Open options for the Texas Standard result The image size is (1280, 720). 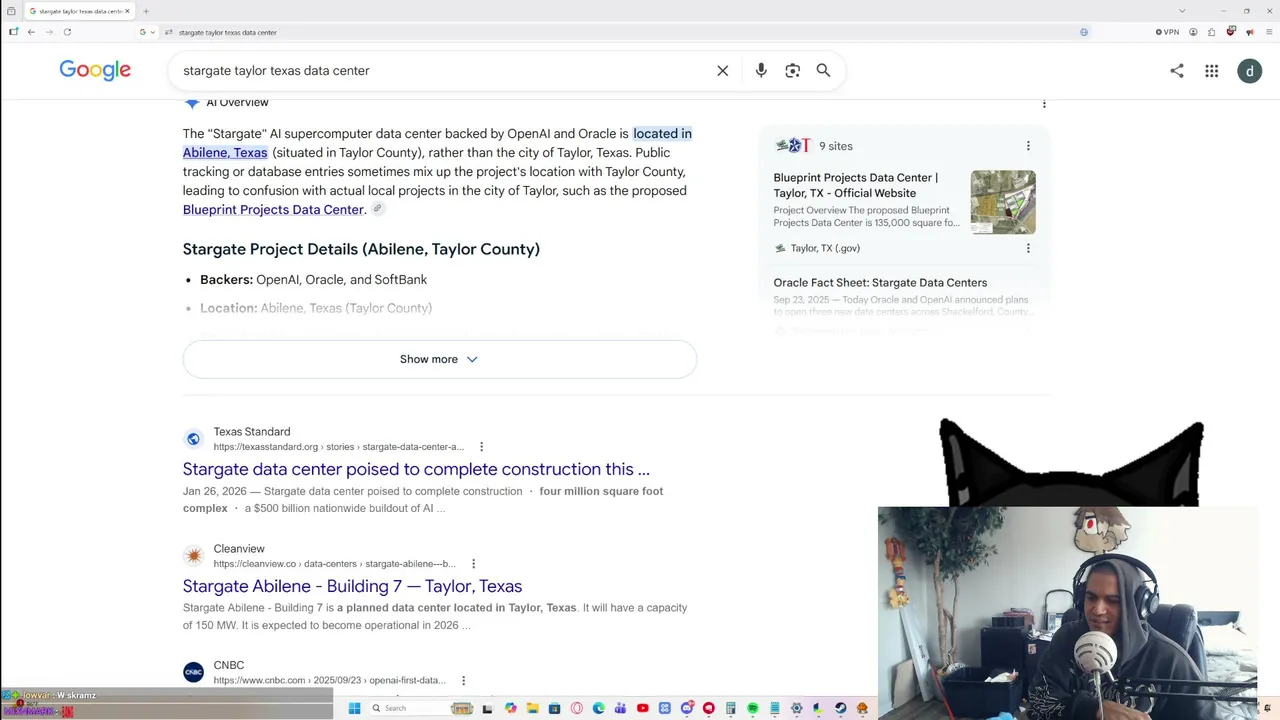coord(482,447)
